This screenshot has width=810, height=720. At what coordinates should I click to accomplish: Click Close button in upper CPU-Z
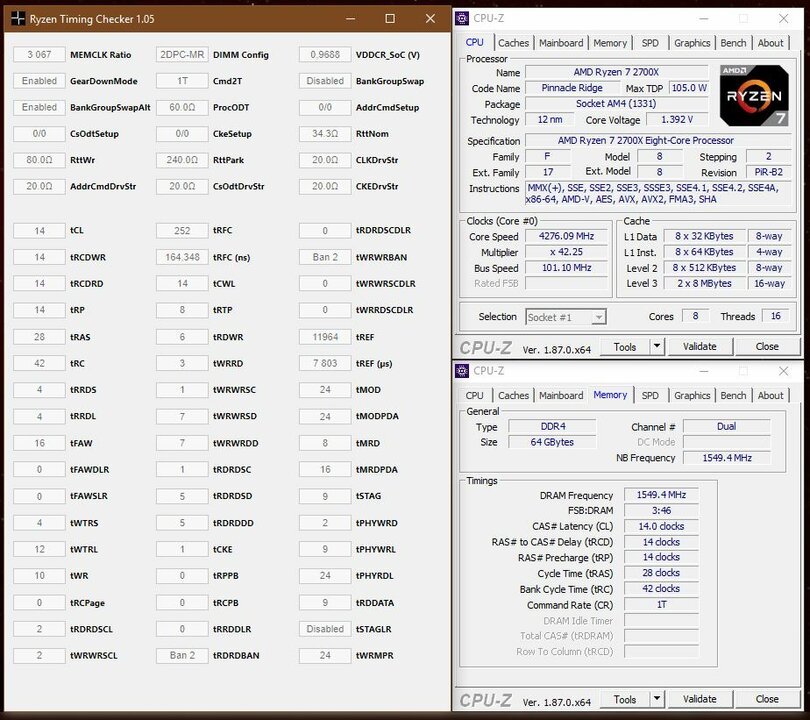767,347
